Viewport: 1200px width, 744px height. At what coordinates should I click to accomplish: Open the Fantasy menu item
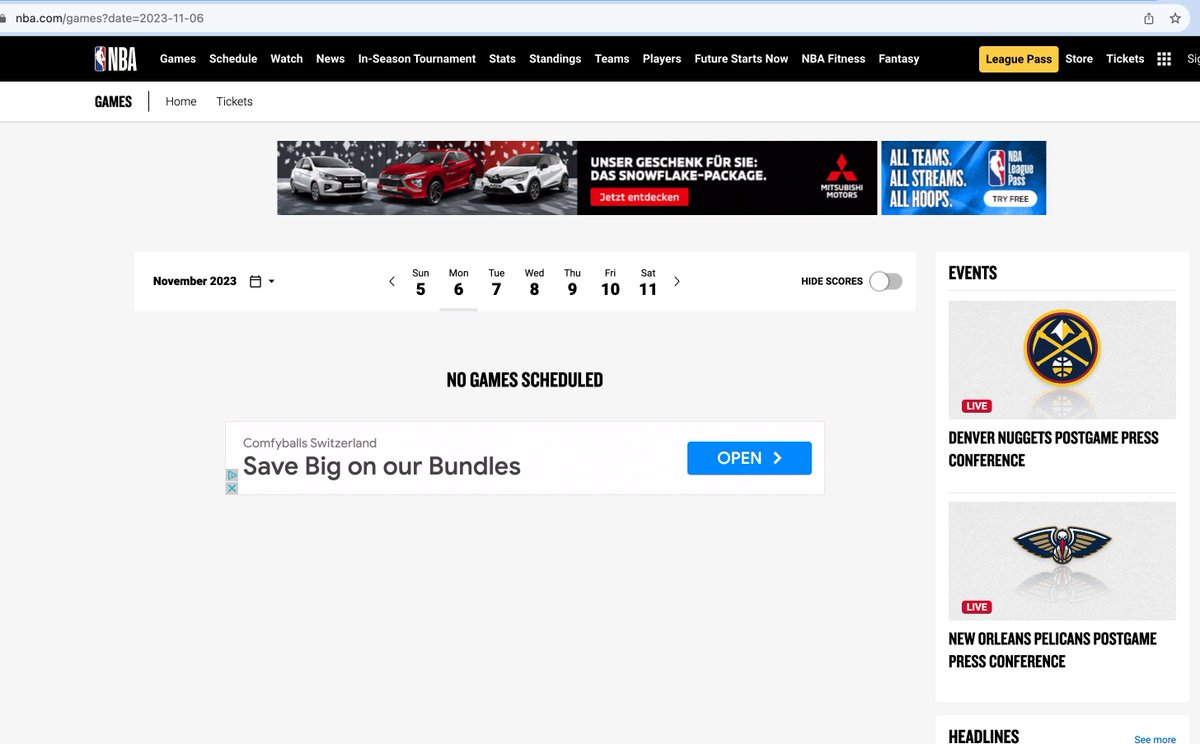tap(899, 59)
